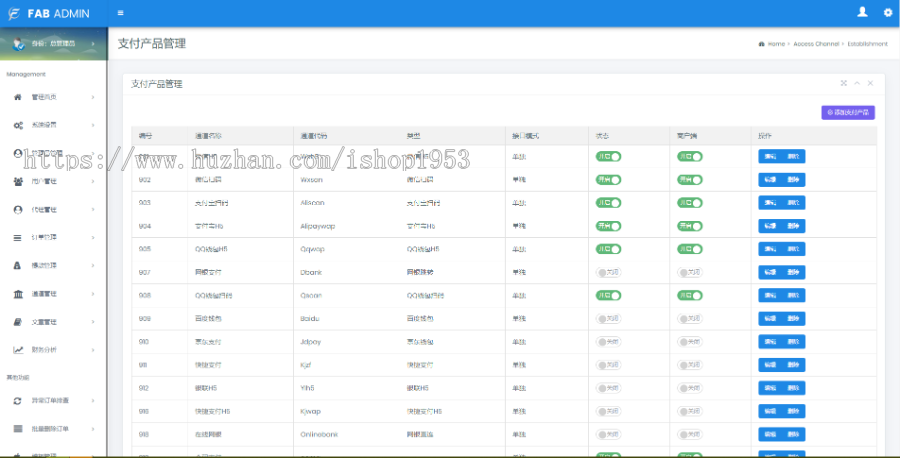
Task: Expand the 财务分析 chevron arrow
Action: tap(93, 350)
